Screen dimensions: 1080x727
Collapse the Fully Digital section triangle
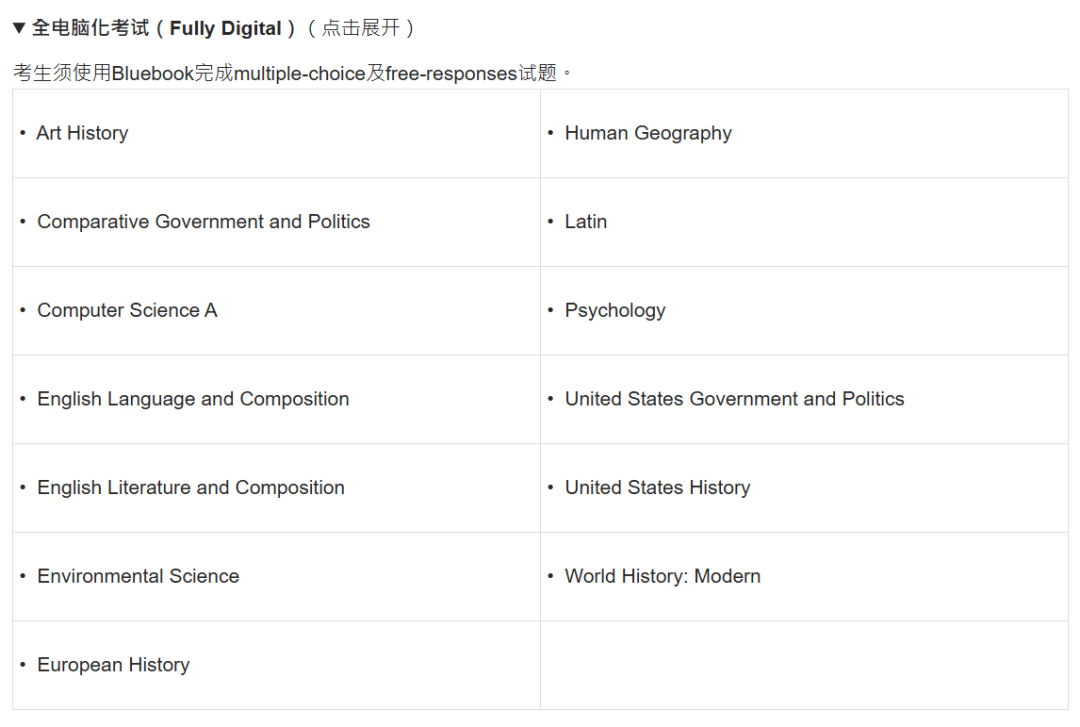19,28
